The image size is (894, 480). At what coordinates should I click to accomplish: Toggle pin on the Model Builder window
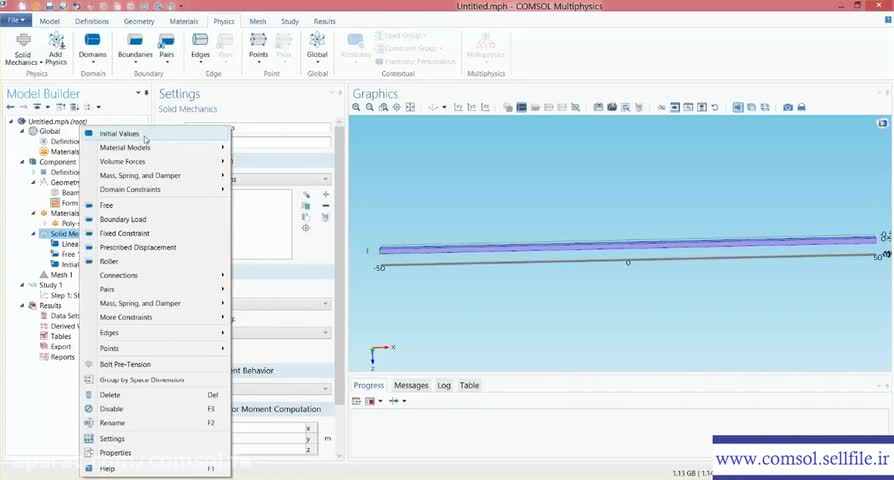pos(147,92)
